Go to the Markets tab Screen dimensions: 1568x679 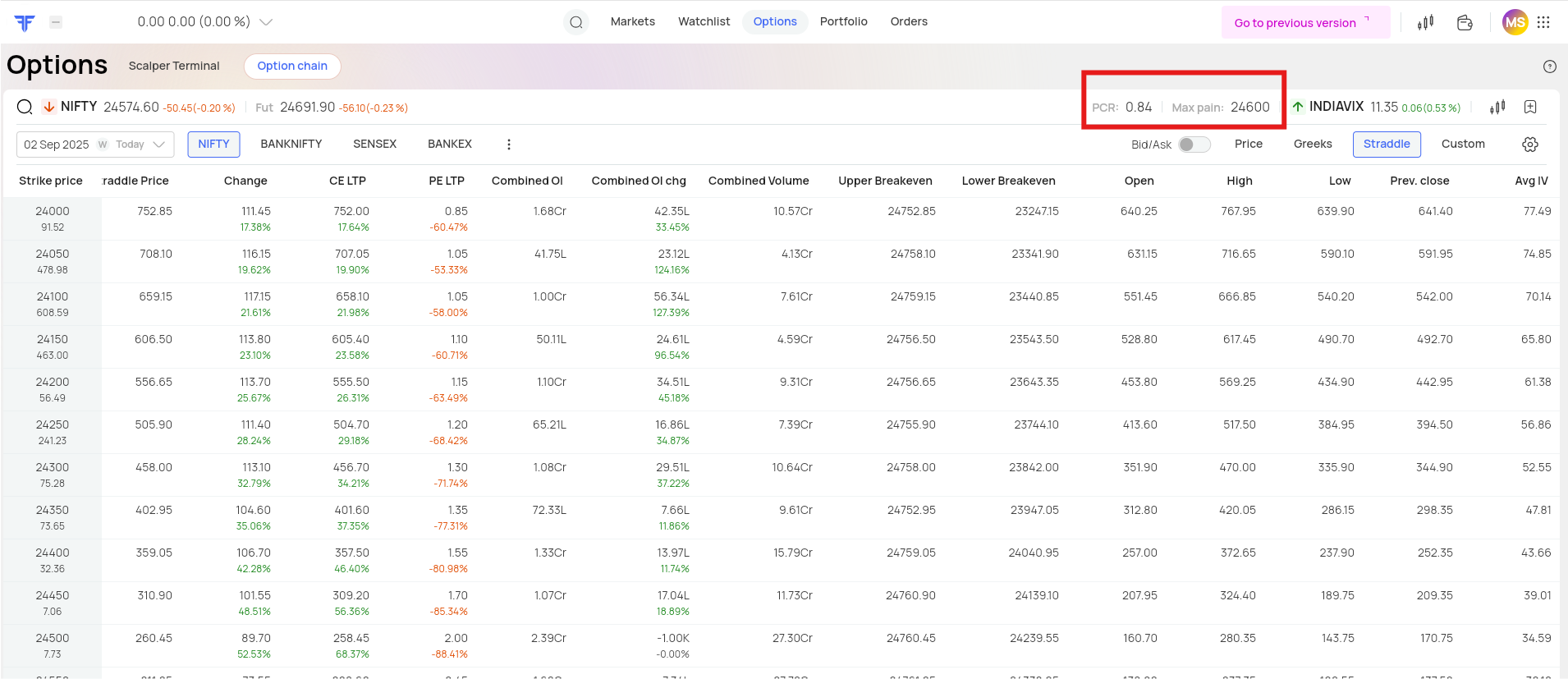(x=633, y=21)
